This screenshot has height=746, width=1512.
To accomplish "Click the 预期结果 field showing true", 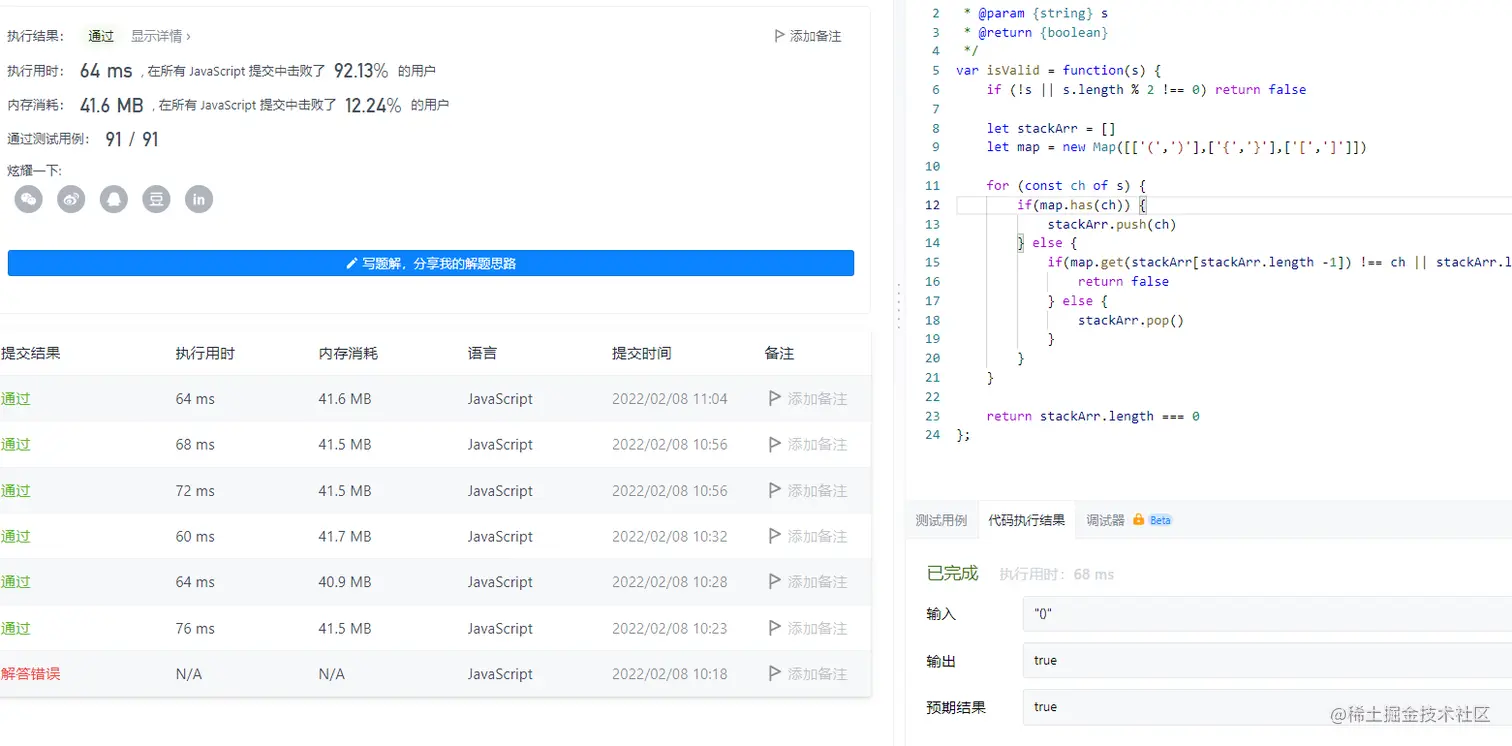I will coord(1267,707).
